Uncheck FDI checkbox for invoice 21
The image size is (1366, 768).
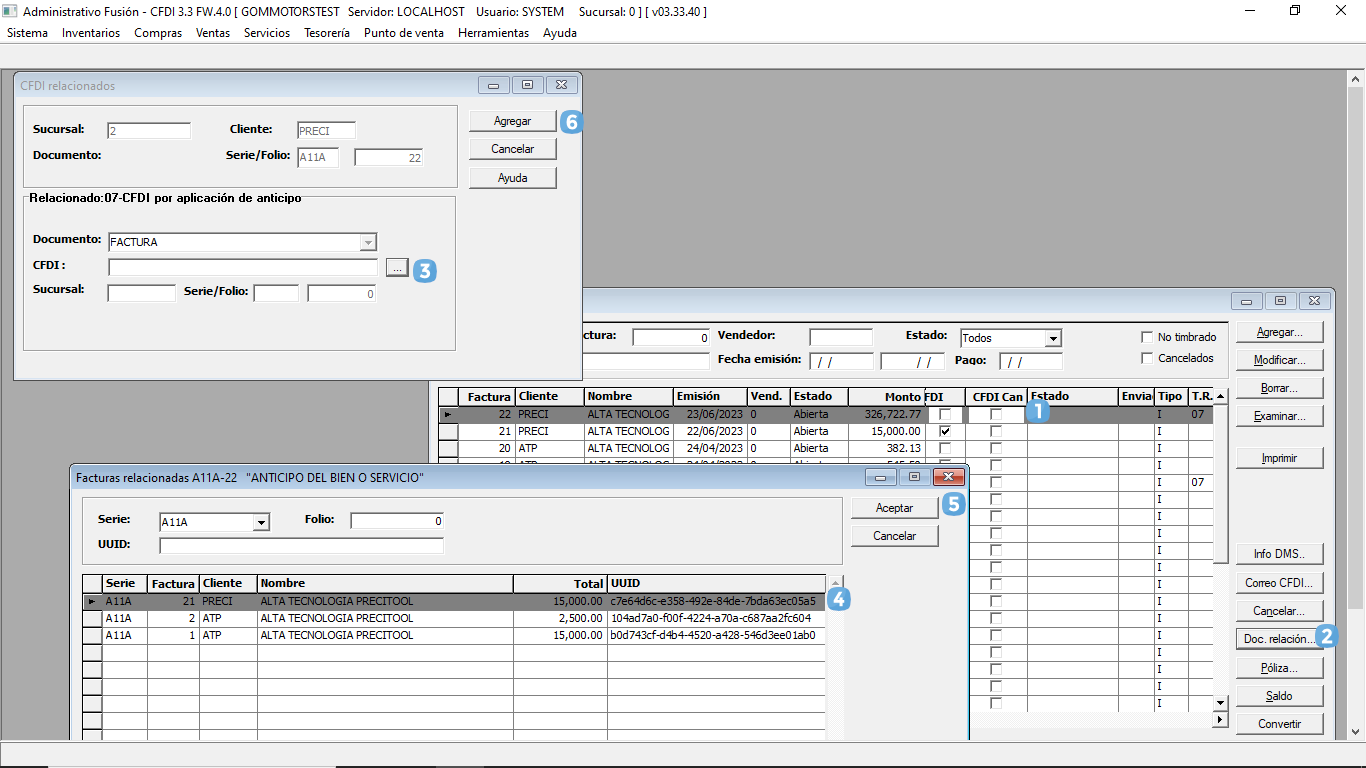(945, 431)
